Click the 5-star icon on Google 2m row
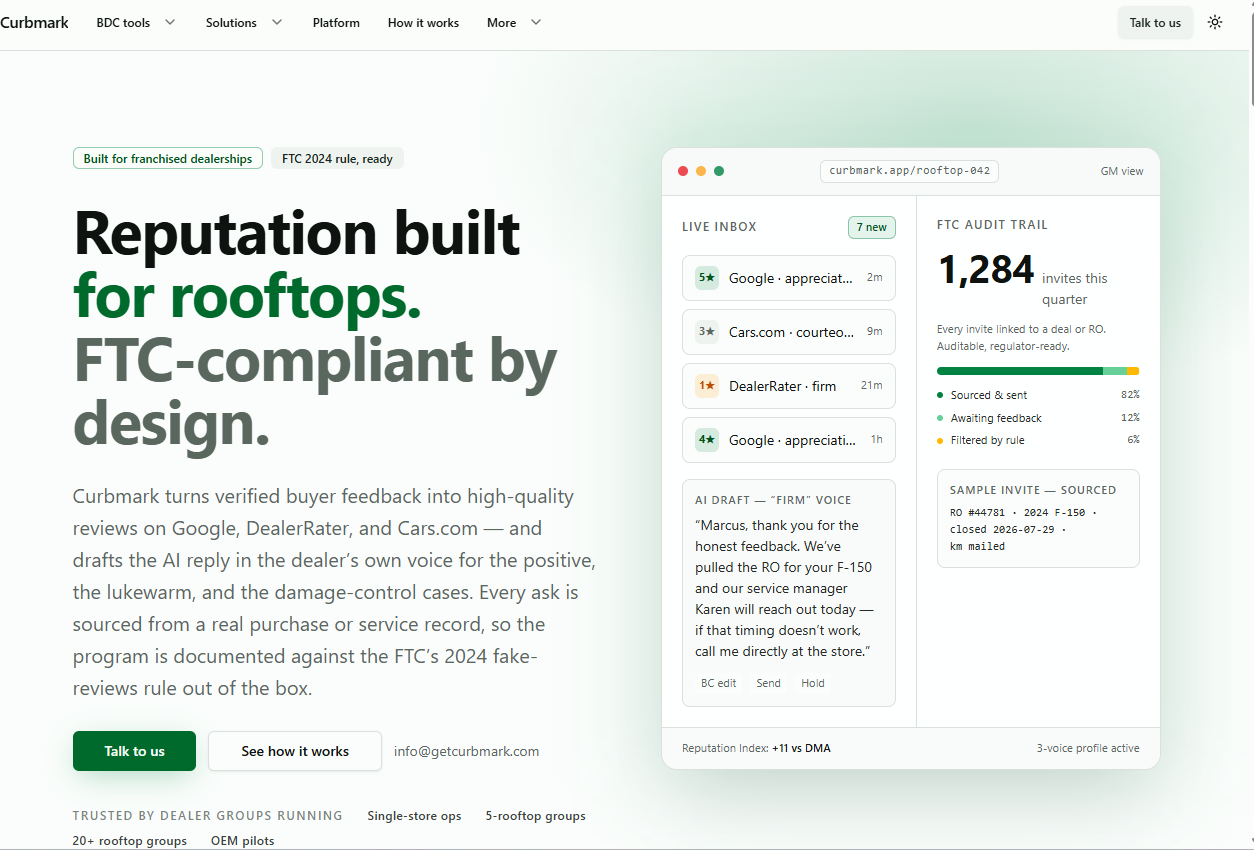Viewport: 1254px width, 850px height. 707,278
